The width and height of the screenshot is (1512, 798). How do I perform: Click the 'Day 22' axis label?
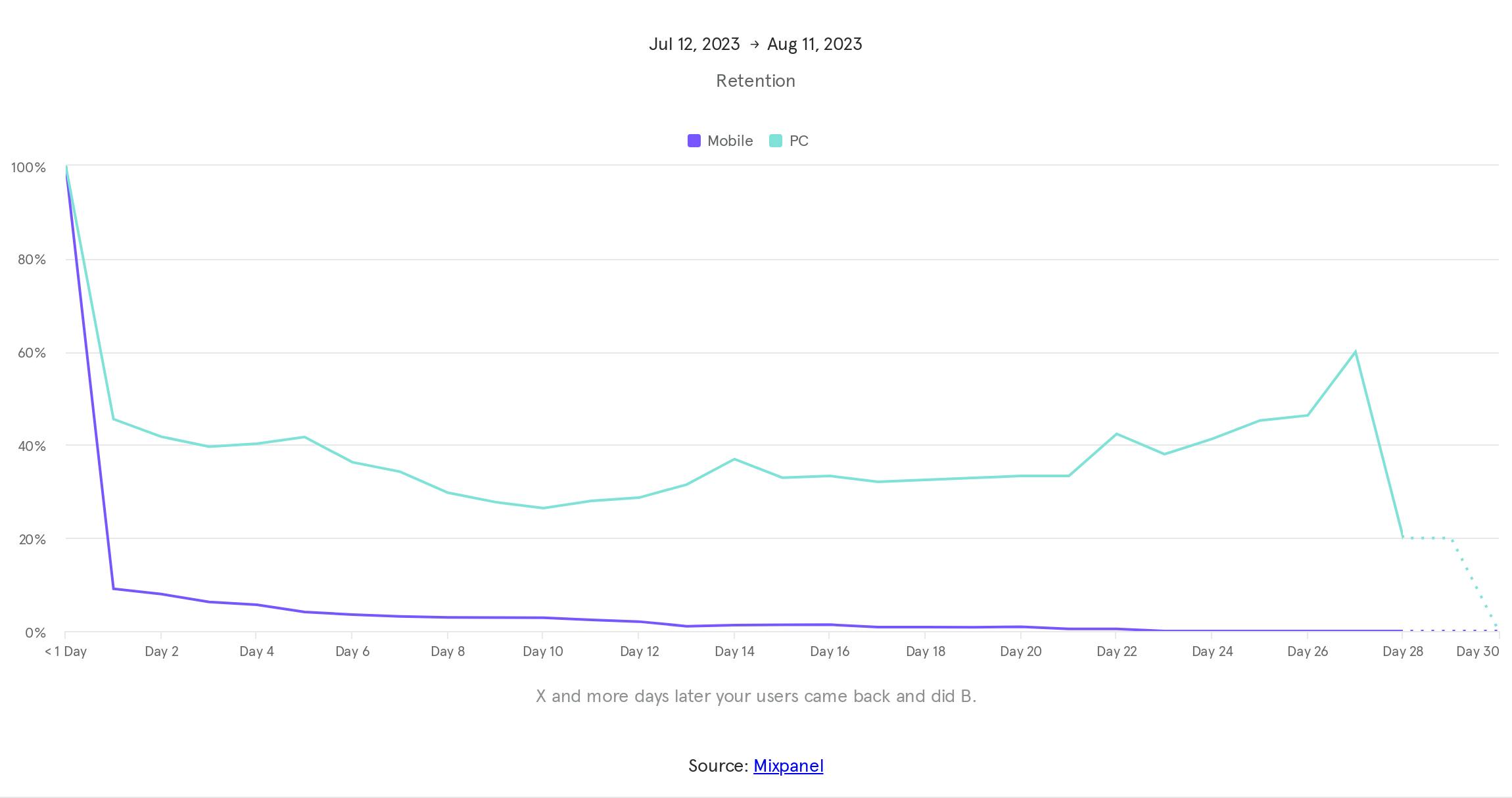pyautogui.click(x=1116, y=651)
